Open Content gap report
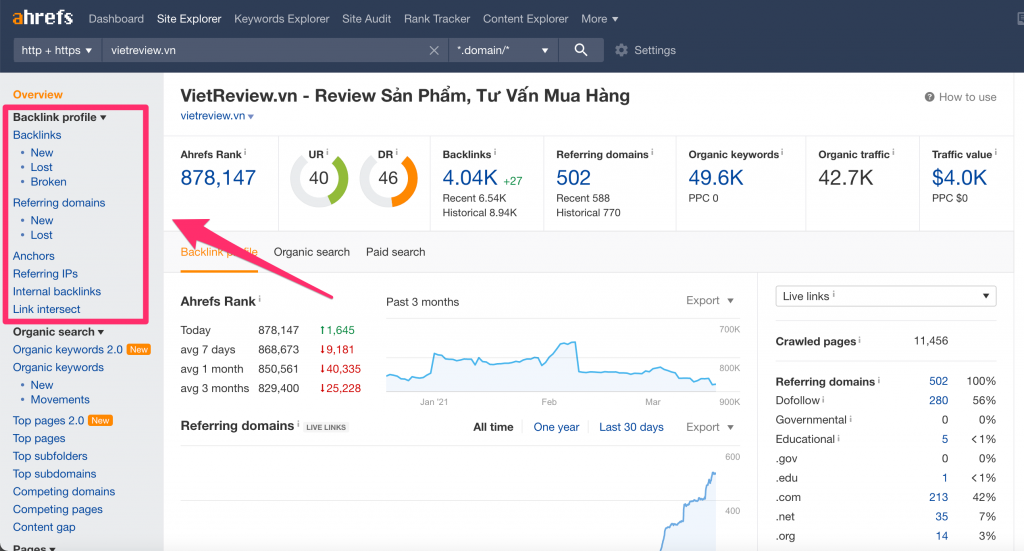1024x551 pixels. click(x=44, y=527)
